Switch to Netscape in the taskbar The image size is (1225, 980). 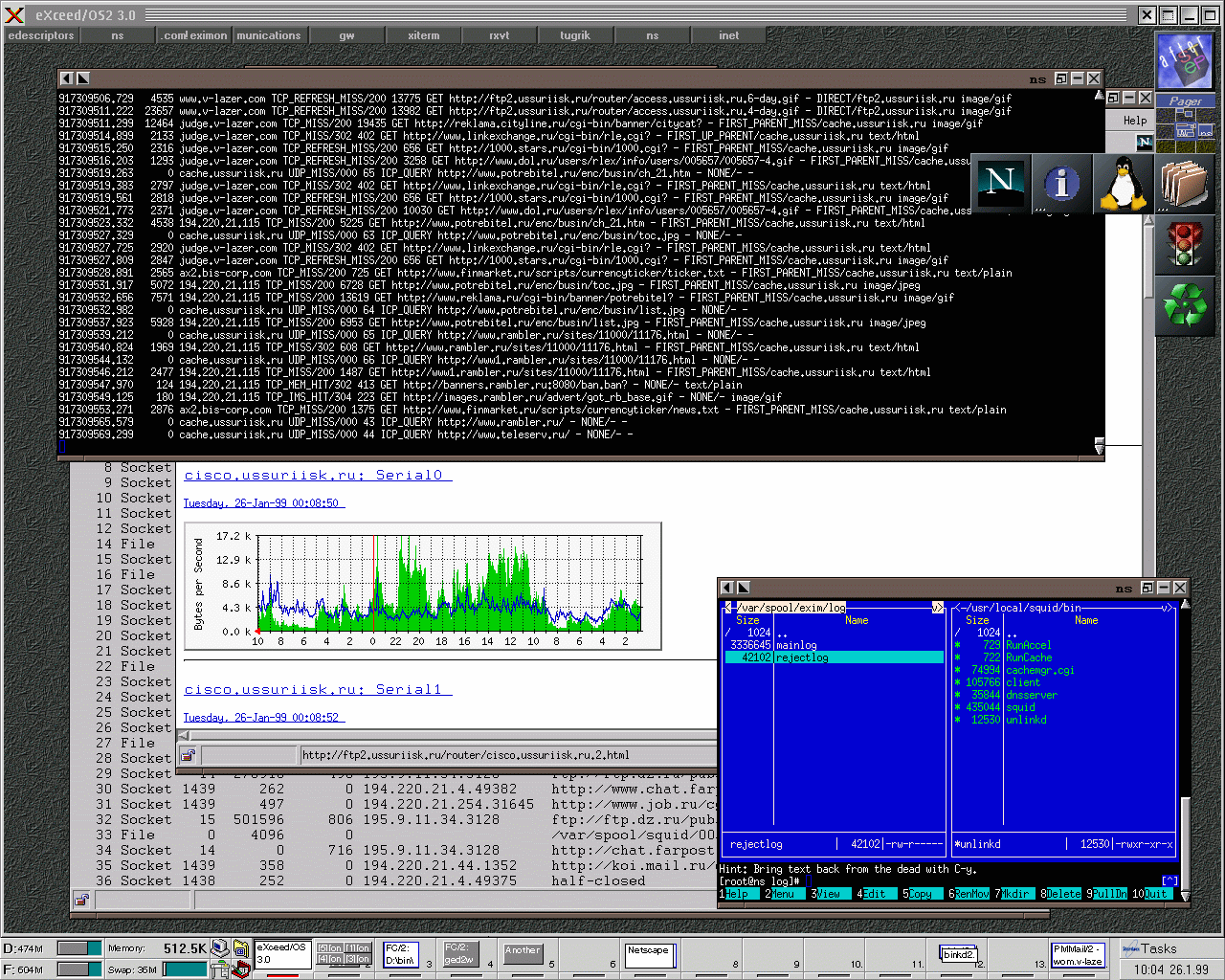651,955
